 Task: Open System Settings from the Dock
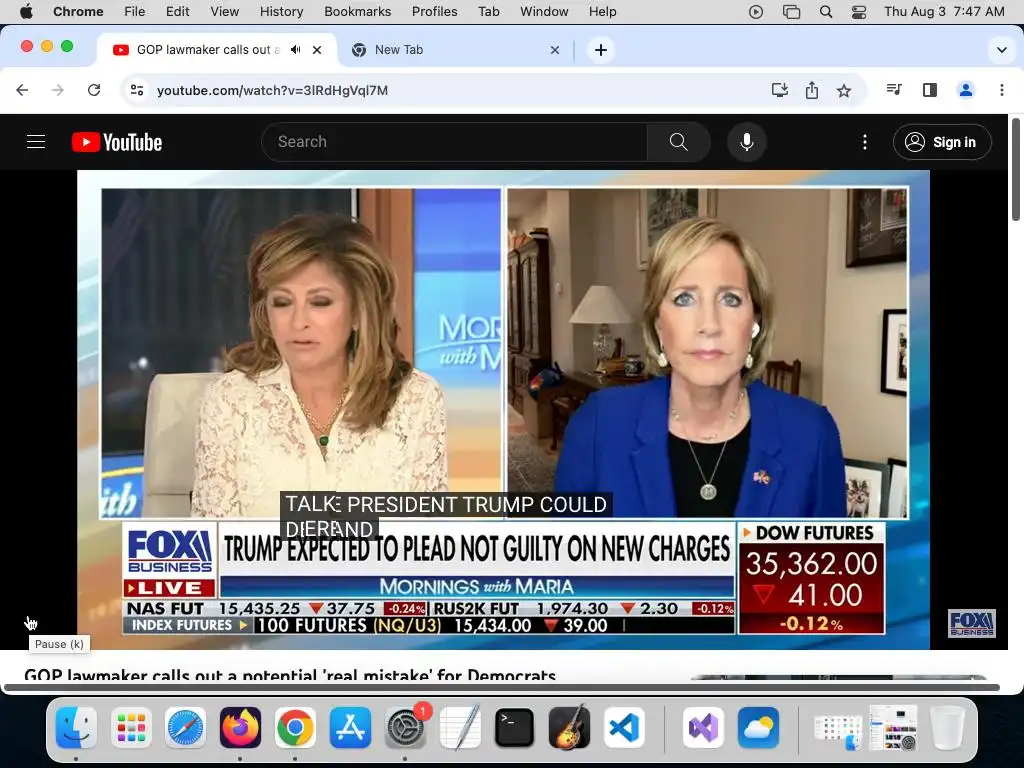pos(405,727)
